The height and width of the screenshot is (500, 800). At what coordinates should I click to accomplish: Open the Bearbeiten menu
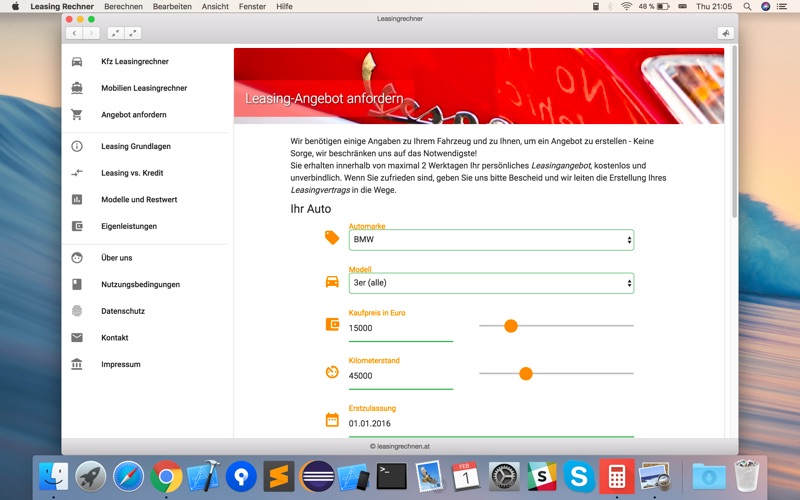click(172, 6)
